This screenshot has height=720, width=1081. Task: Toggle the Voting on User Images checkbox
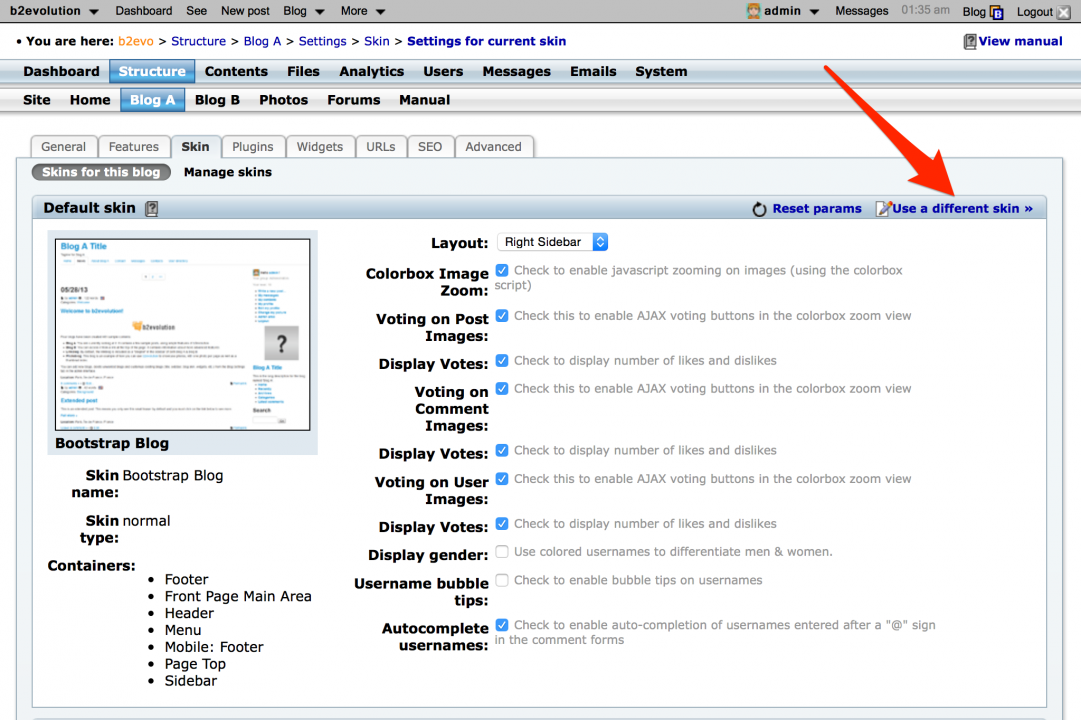pyautogui.click(x=502, y=479)
